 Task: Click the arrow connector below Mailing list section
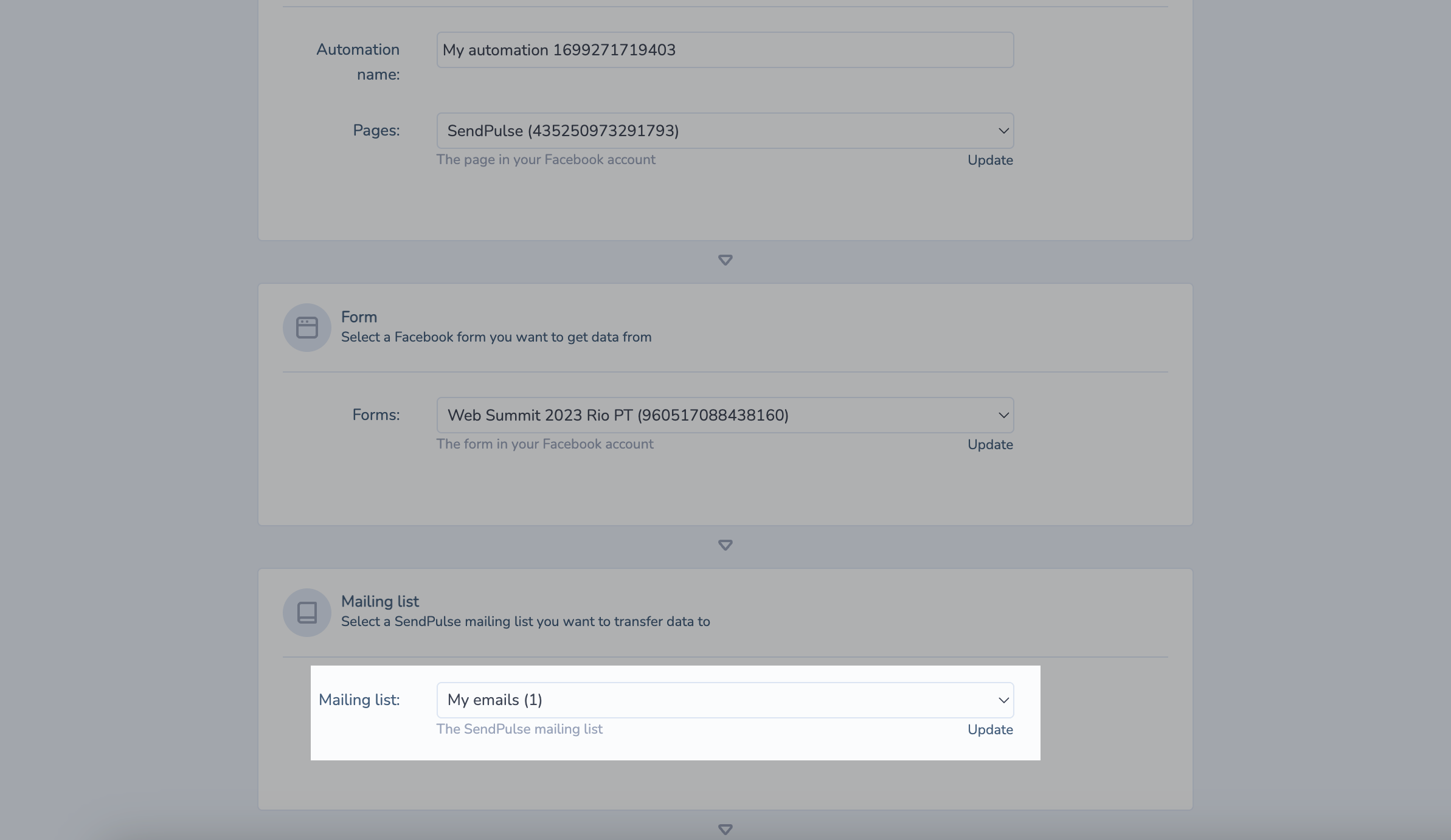coord(725,830)
